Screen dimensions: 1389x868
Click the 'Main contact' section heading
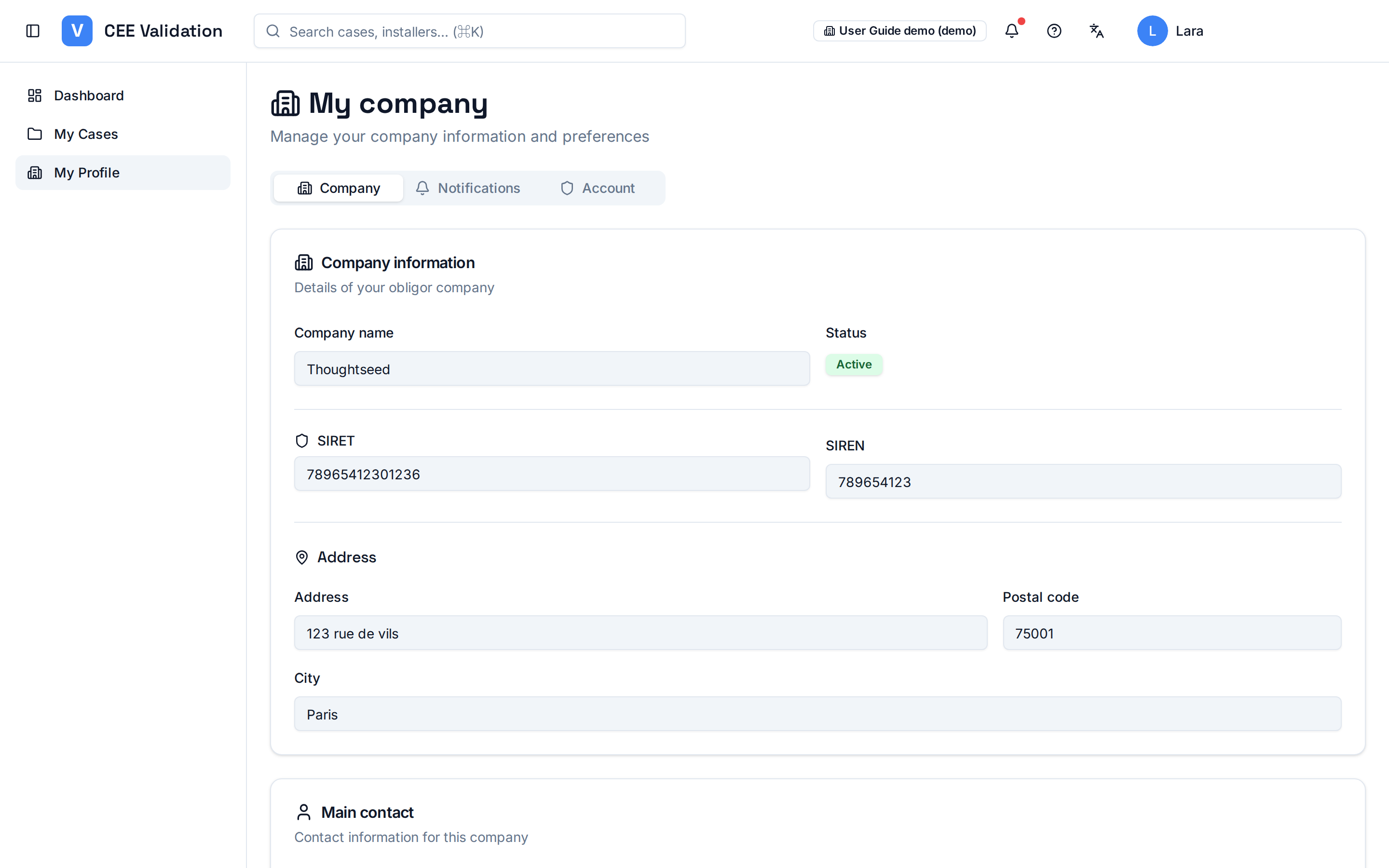point(368,813)
